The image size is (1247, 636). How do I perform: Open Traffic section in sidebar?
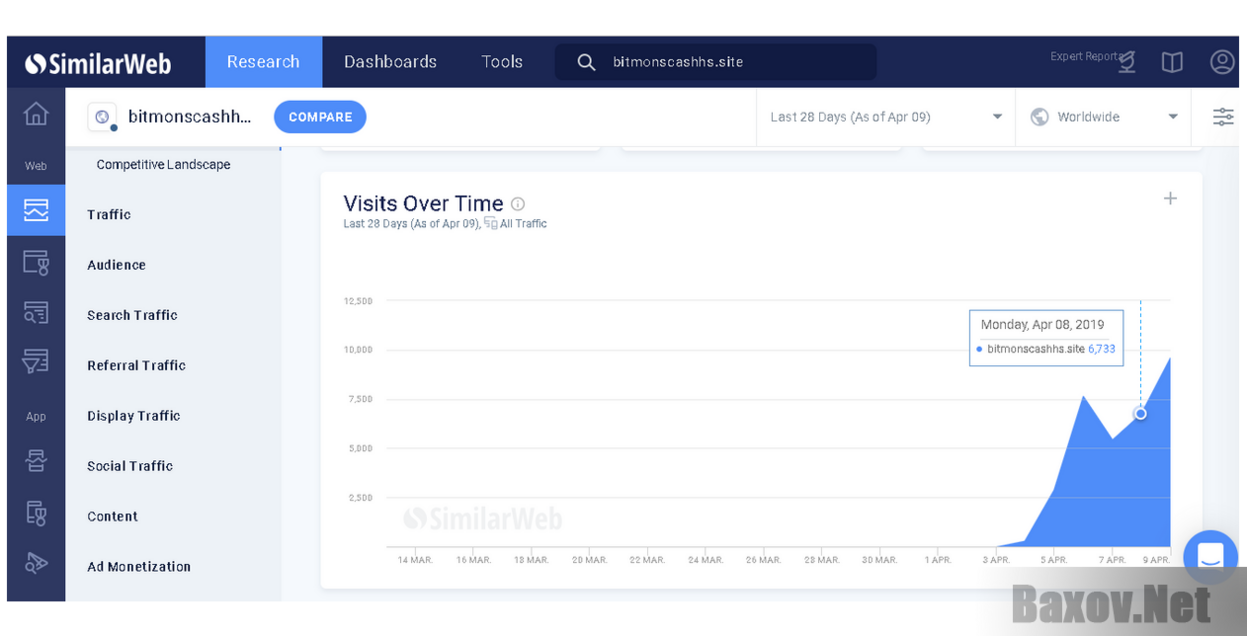(x=109, y=215)
